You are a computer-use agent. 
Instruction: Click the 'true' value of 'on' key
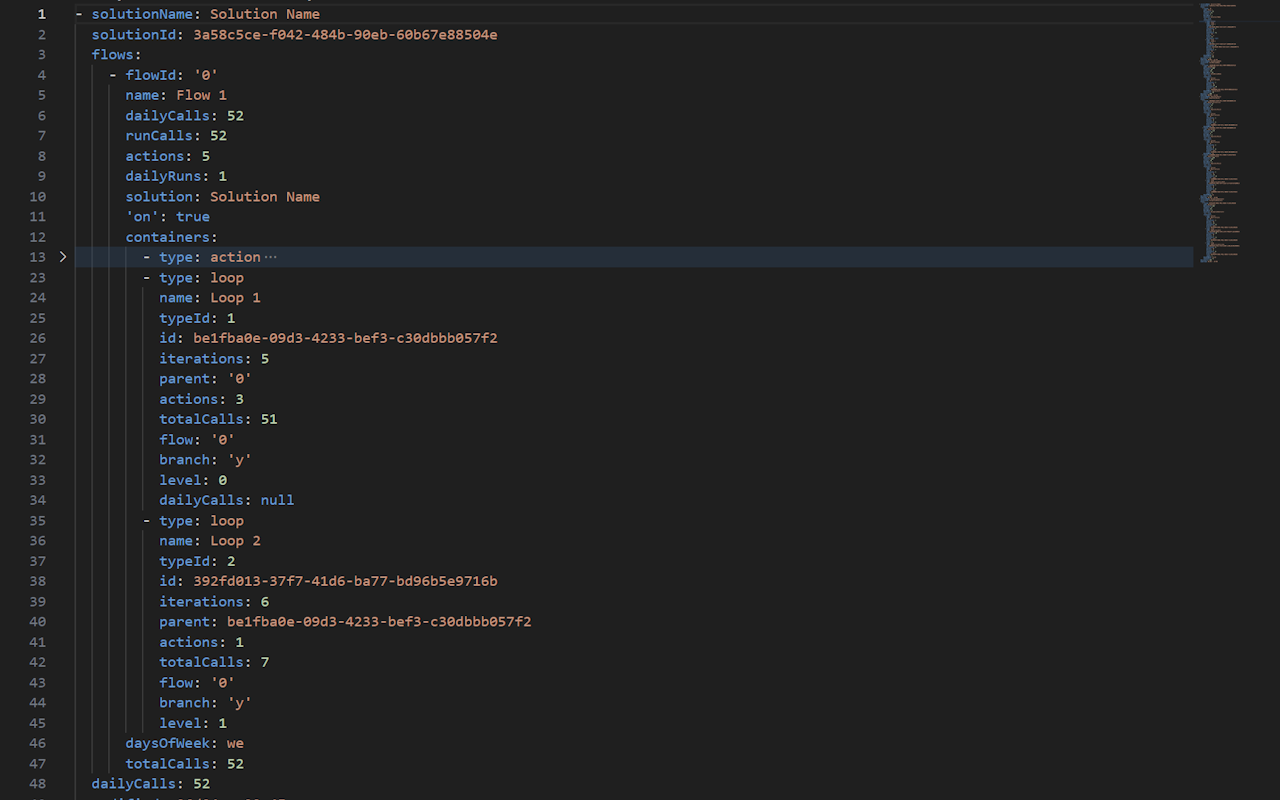[x=193, y=217]
